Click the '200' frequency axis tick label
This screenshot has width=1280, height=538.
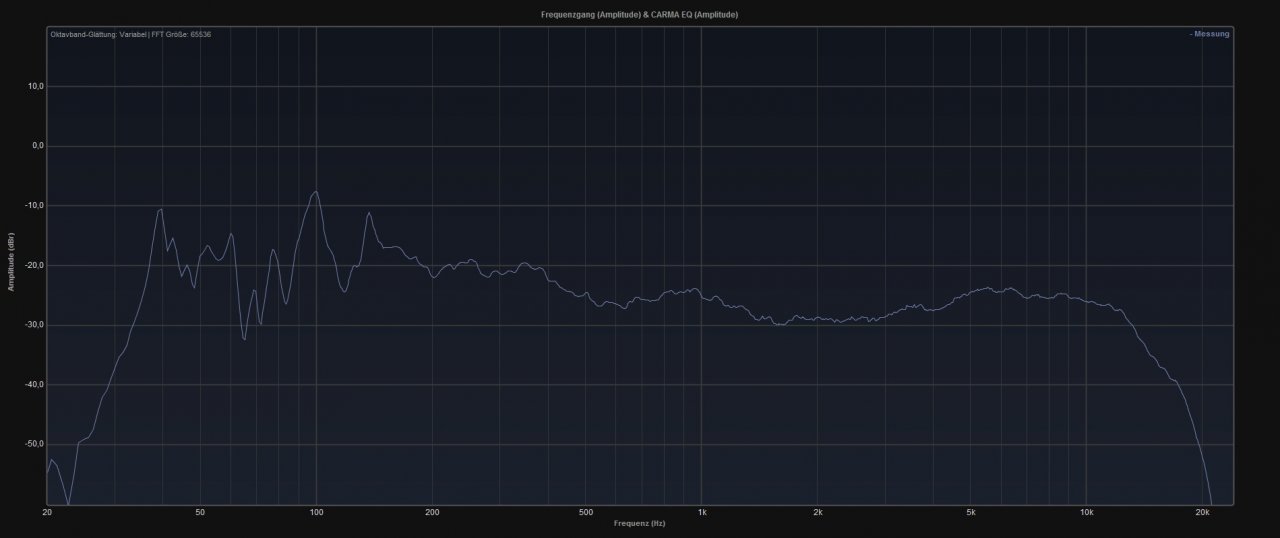point(432,513)
